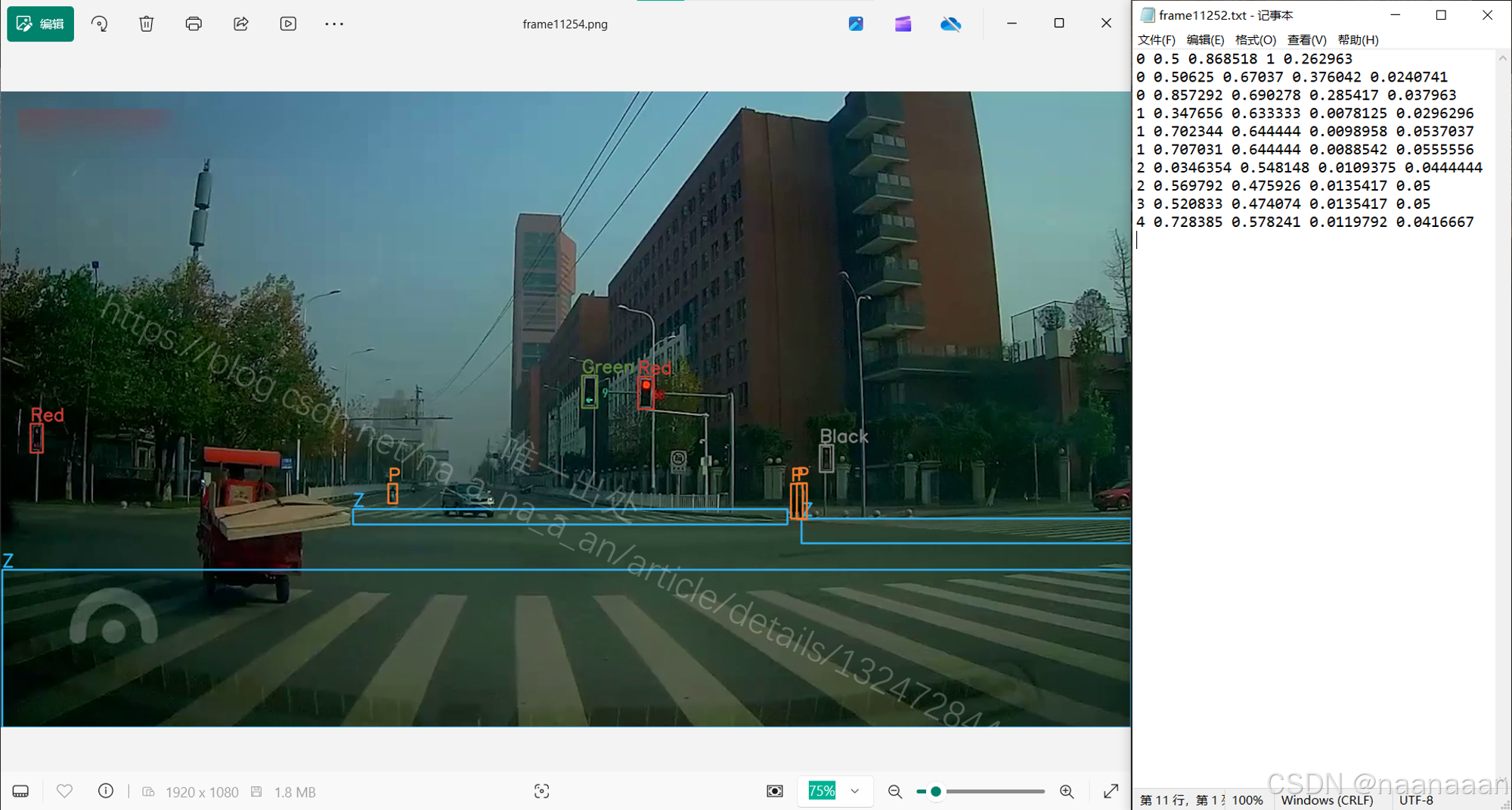Image resolution: width=1512 pixels, height=810 pixels.
Task: Click the frame11254.png title text
Action: pyautogui.click(x=565, y=24)
